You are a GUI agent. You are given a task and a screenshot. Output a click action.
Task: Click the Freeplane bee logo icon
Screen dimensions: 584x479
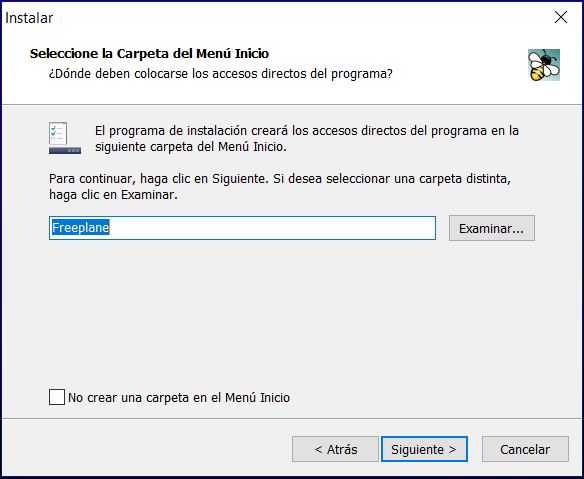[544, 65]
